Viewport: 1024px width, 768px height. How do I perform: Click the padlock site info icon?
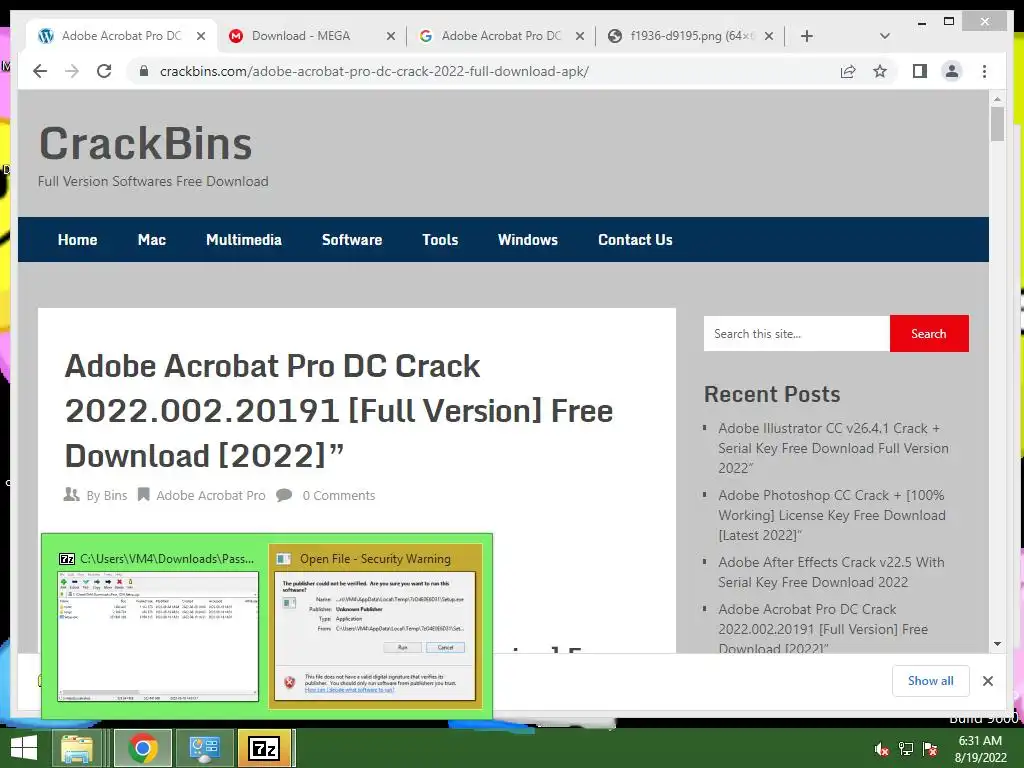click(x=144, y=71)
